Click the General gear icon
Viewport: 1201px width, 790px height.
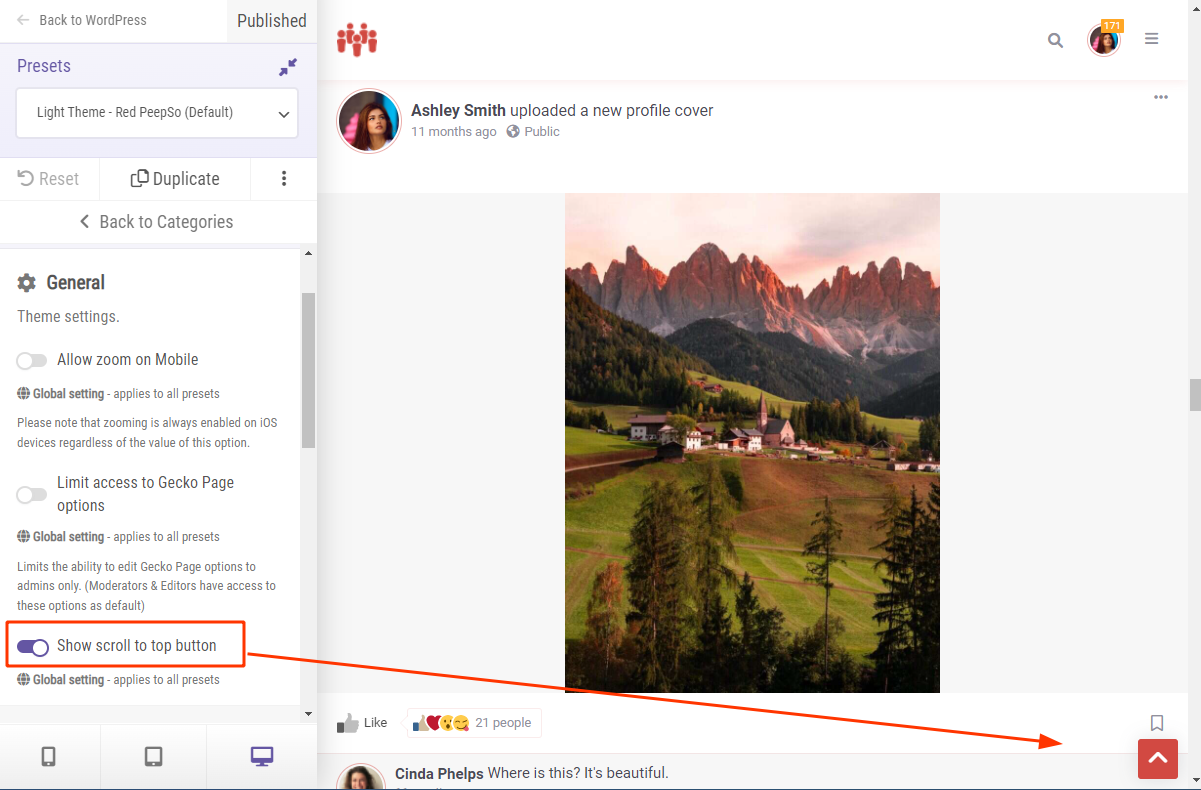[27, 283]
